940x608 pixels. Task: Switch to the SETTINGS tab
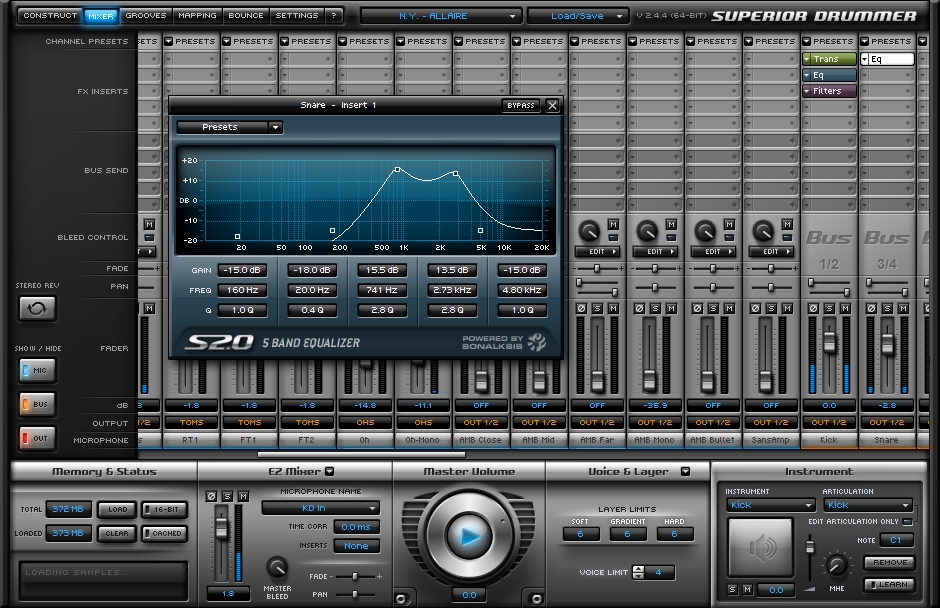(297, 16)
